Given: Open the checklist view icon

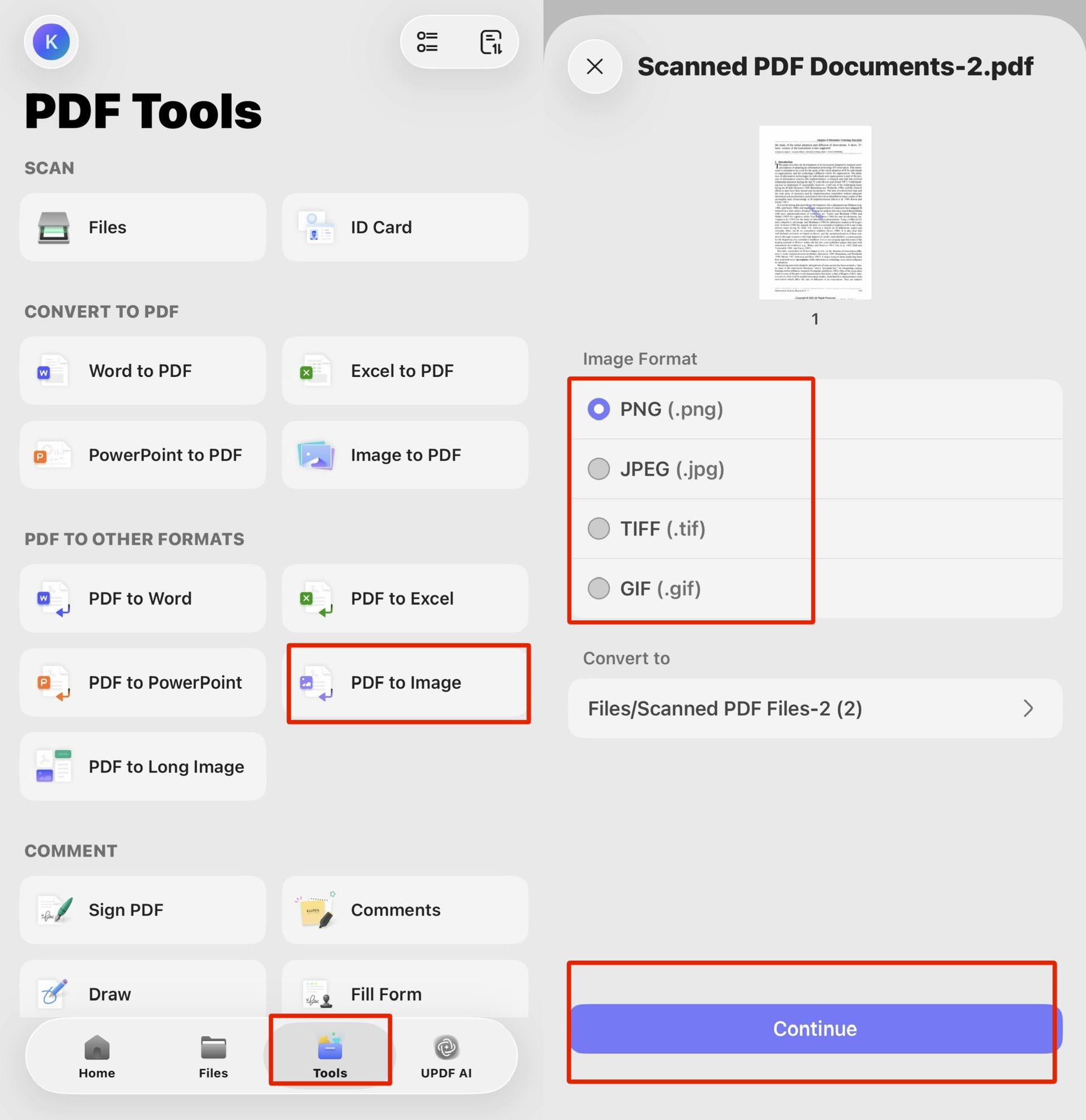Looking at the screenshot, I should pyautogui.click(x=427, y=42).
